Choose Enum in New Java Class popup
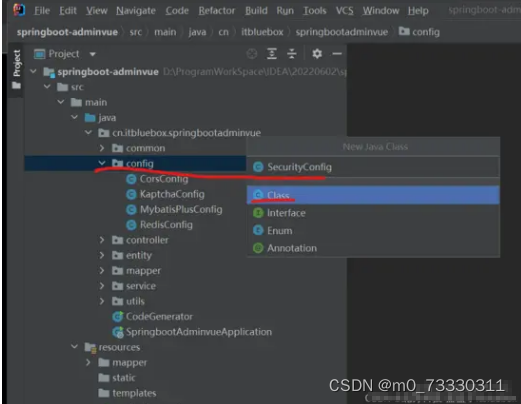This screenshot has height=404, width=521. point(373,230)
